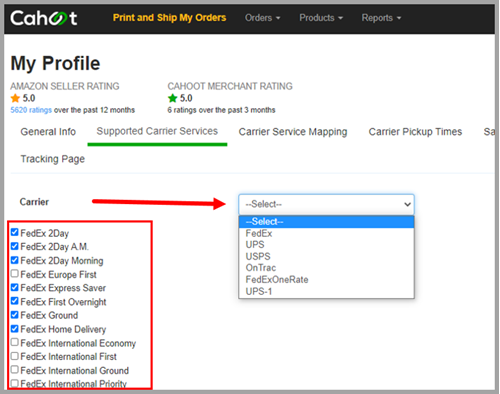The width and height of the screenshot is (500, 394).
Task: Toggle FedEx First Overnight checkbox
Action: pos(14,301)
